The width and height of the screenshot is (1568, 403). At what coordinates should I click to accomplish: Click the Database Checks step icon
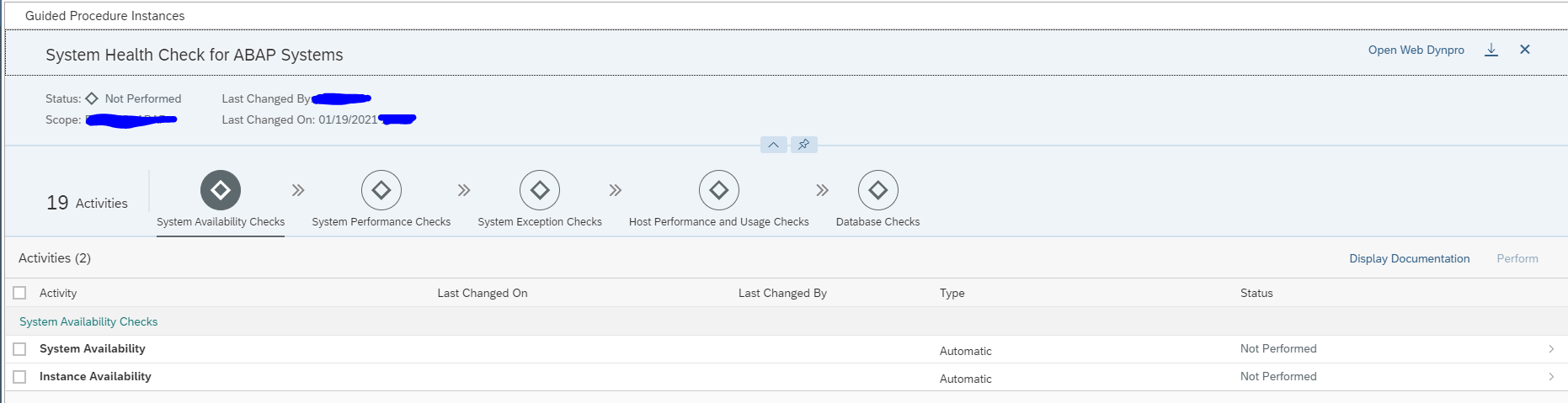878,190
